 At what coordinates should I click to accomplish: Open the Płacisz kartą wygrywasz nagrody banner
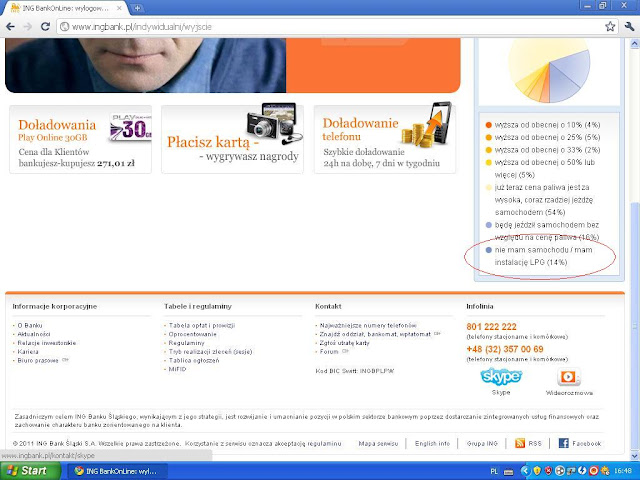(x=232, y=139)
